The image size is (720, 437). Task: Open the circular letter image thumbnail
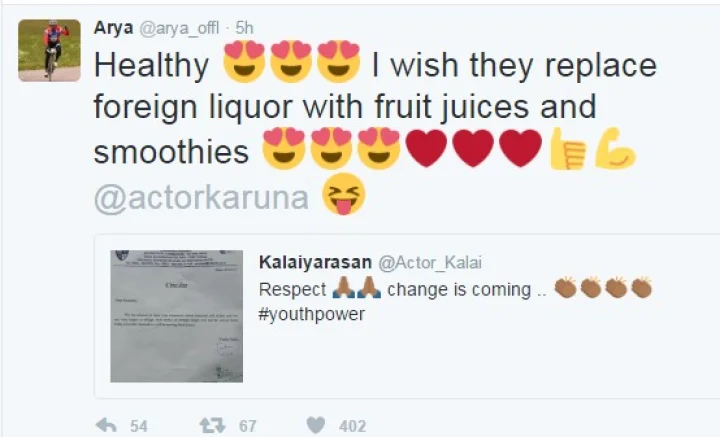tap(176, 316)
